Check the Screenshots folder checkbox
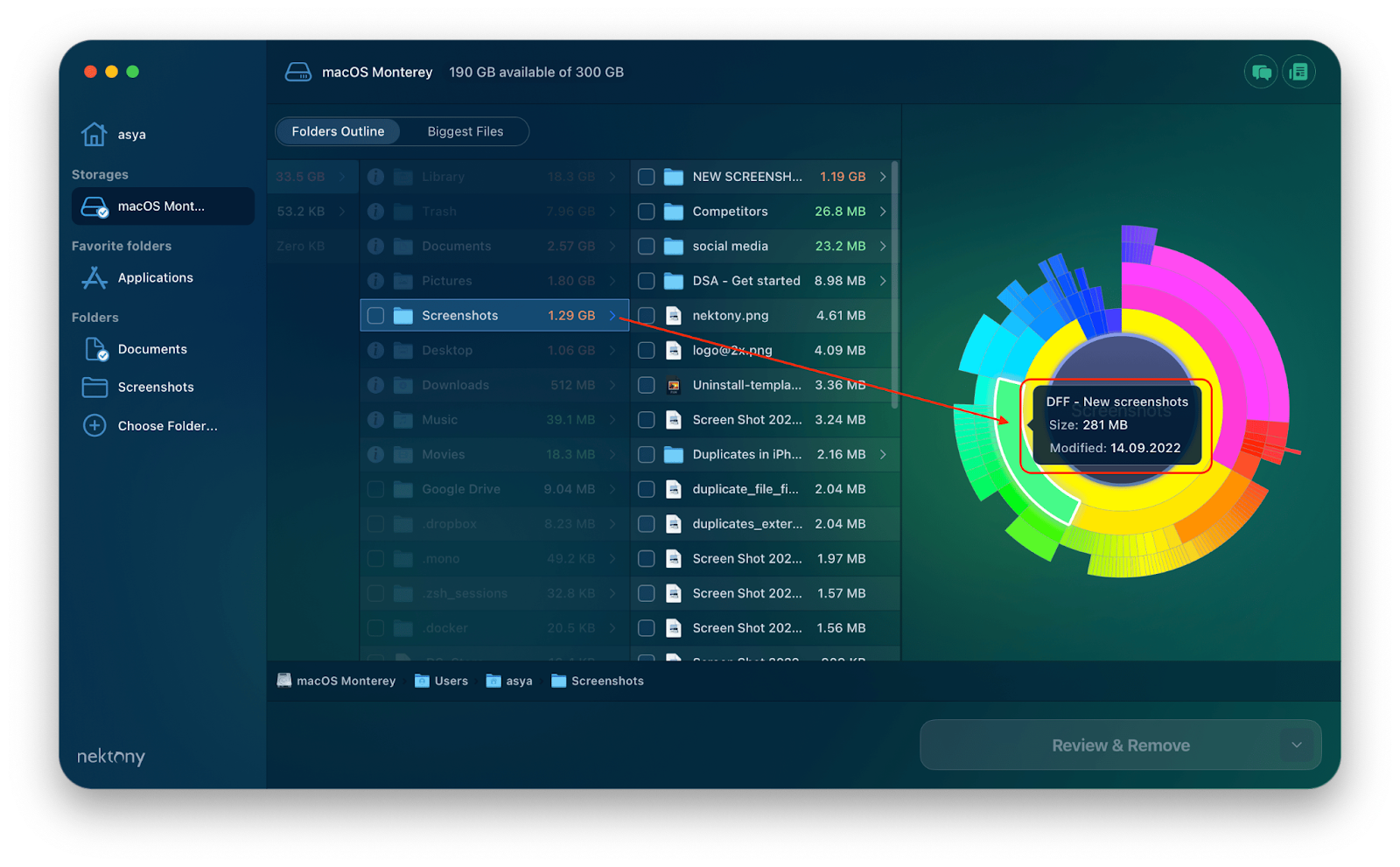The height and width of the screenshot is (867, 1400). 375,316
